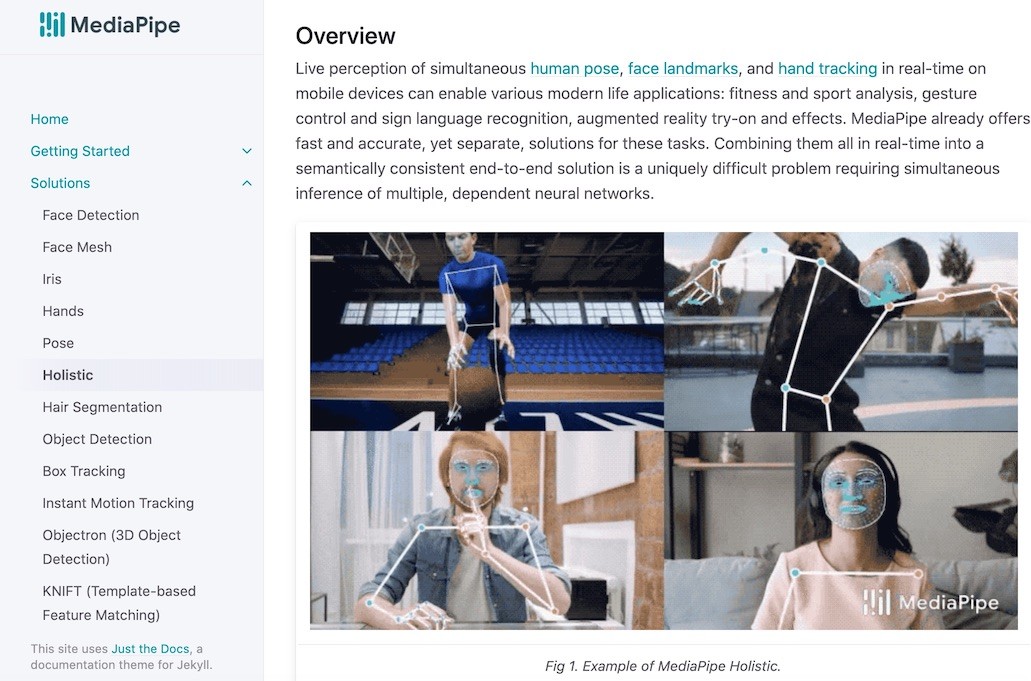Select the Pose solution entry
This screenshot has height=681, width=1031.
pos(58,343)
